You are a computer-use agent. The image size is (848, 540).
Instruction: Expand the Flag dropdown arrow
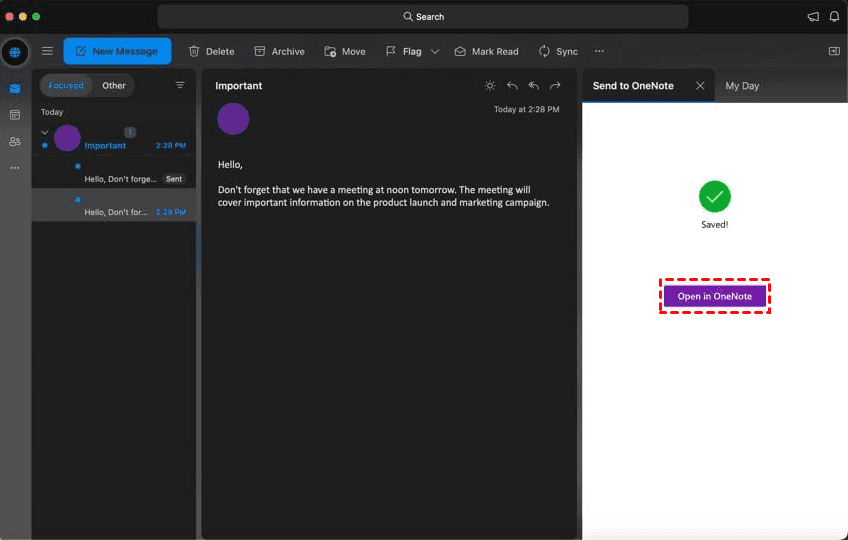pos(435,51)
